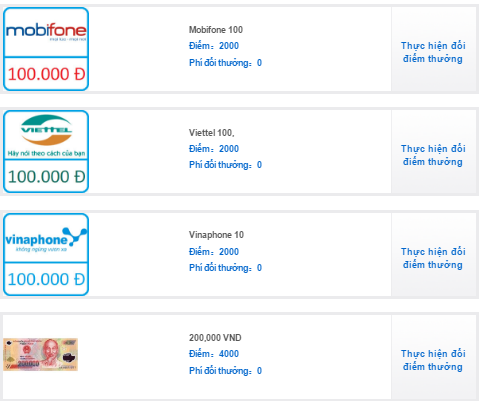Redeem points for the Mobifone 100 card

[433, 52]
